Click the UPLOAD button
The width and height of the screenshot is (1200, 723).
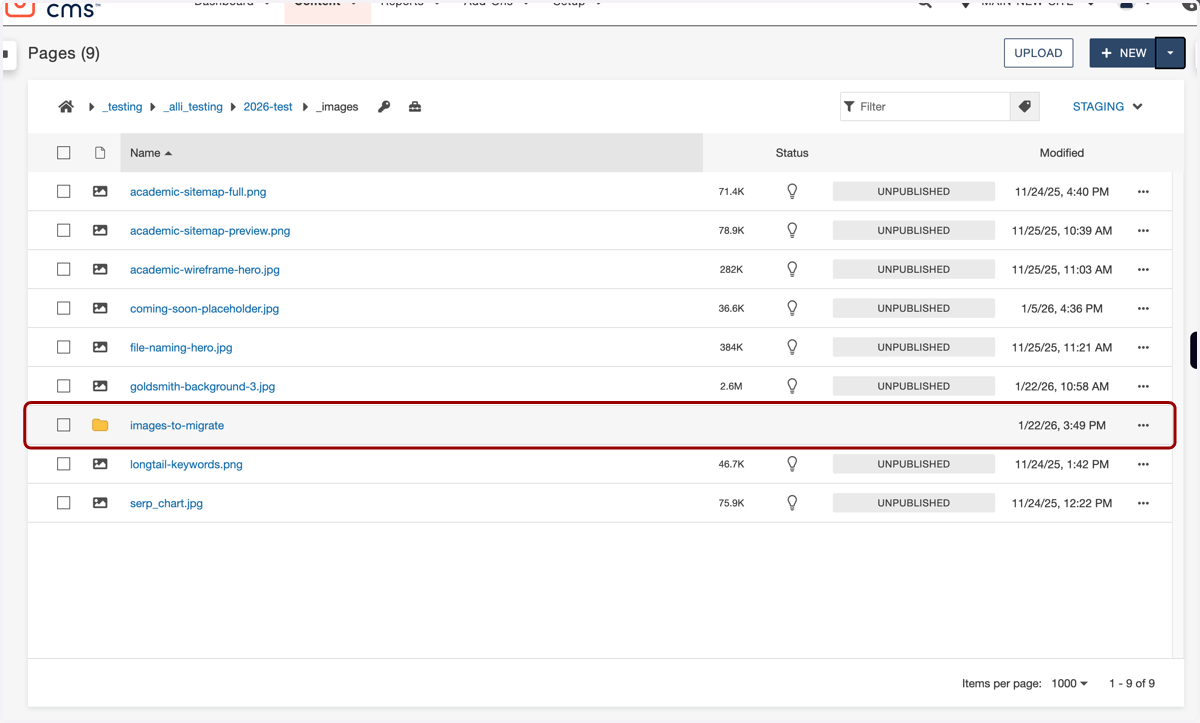point(1038,53)
